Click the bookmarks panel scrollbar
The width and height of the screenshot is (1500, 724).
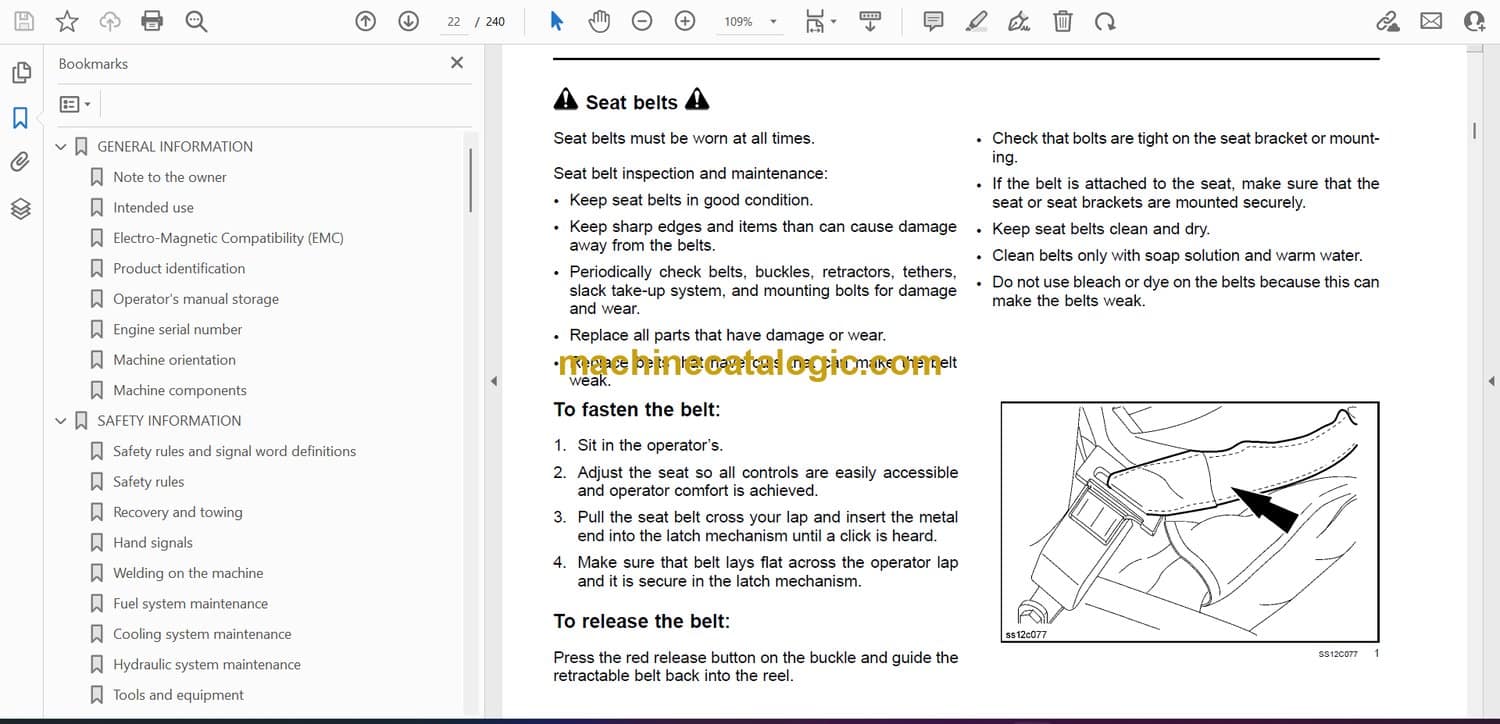[x=470, y=180]
